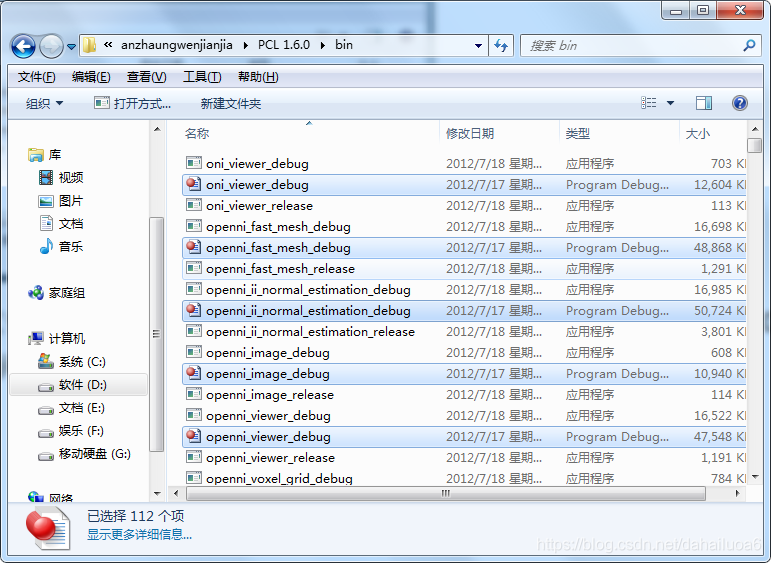Open 视频 library in the sidebar

click(x=61, y=178)
